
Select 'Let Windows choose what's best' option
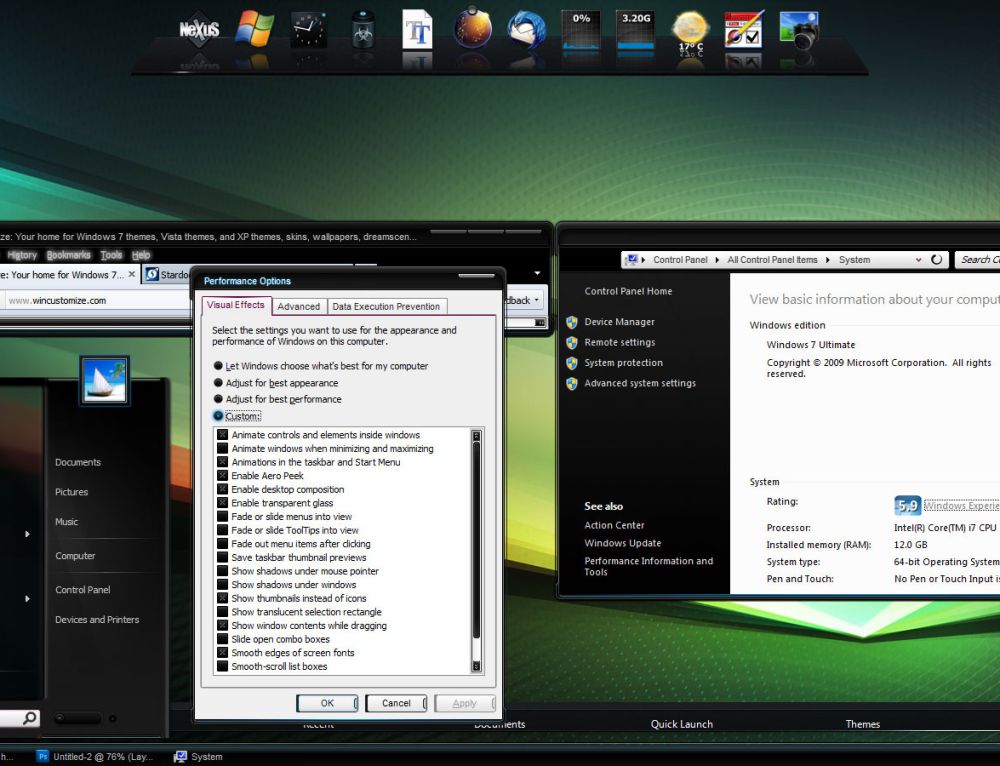219,366
